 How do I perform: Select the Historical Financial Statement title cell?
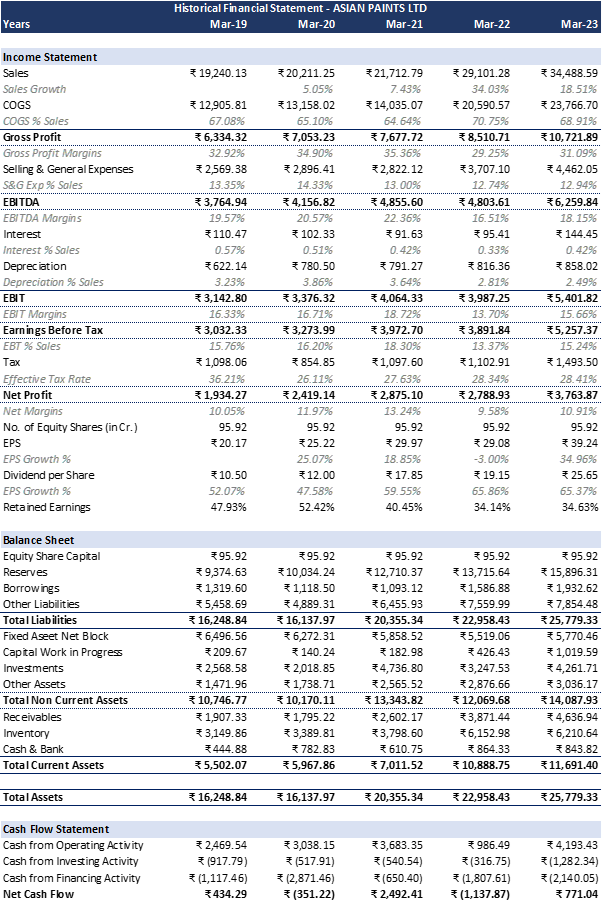tap(300, 7)
